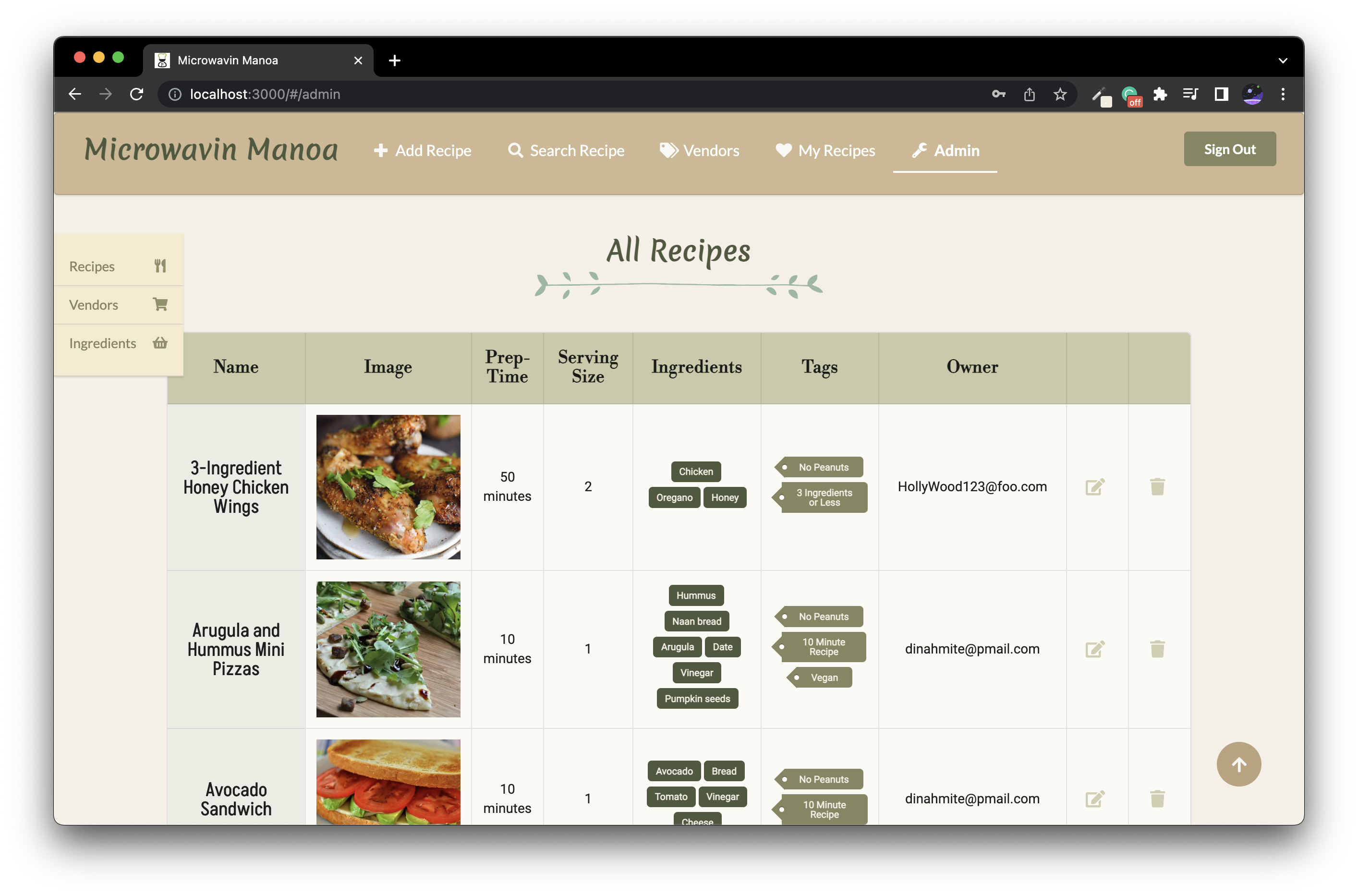Select Ingredients in the side menu
The height and width of the screenshot is (896, 1358).
tap(118, 343)
